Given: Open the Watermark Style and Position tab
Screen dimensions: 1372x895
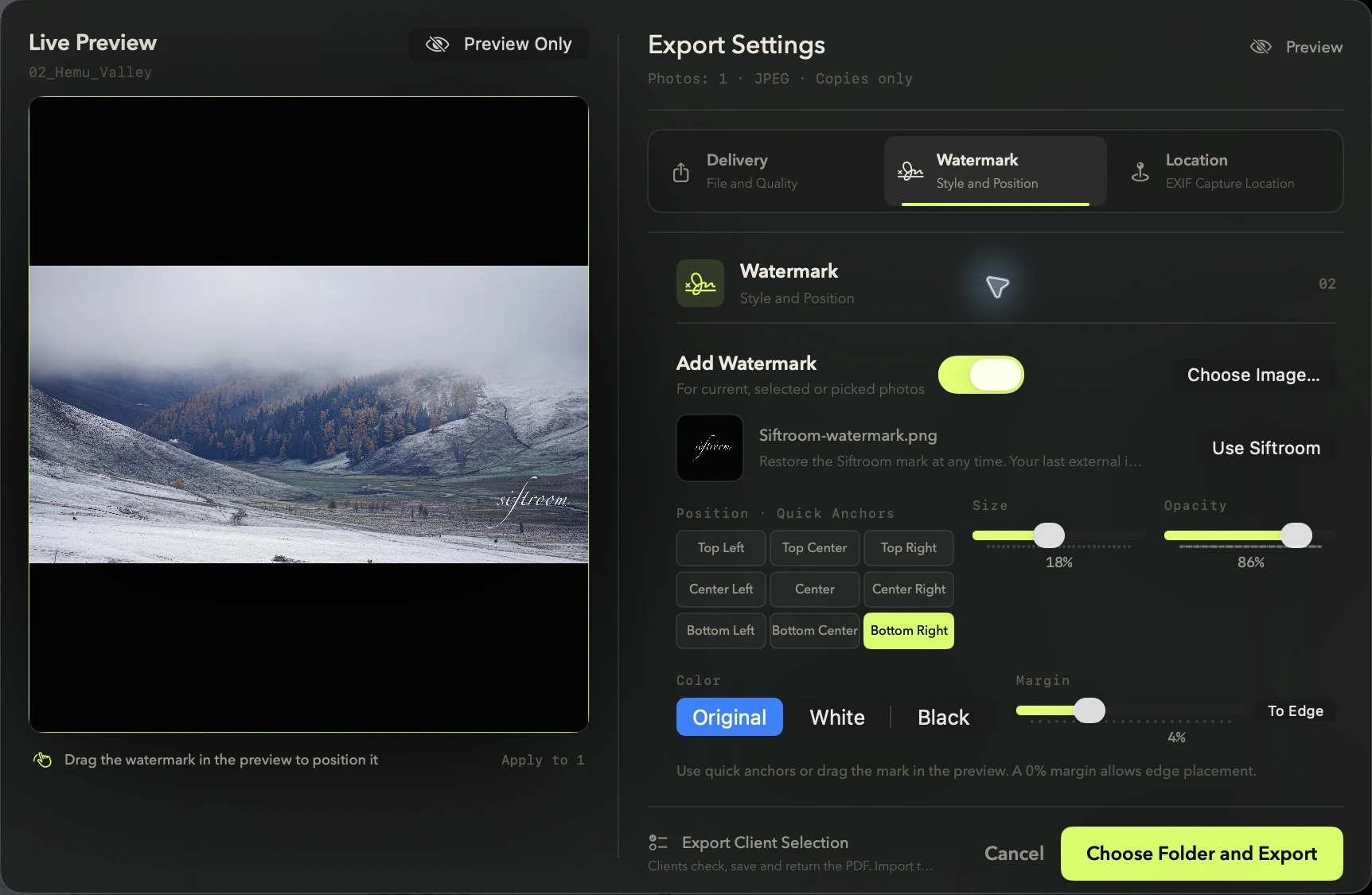Looking at the screenshot, I should point(996,171).
